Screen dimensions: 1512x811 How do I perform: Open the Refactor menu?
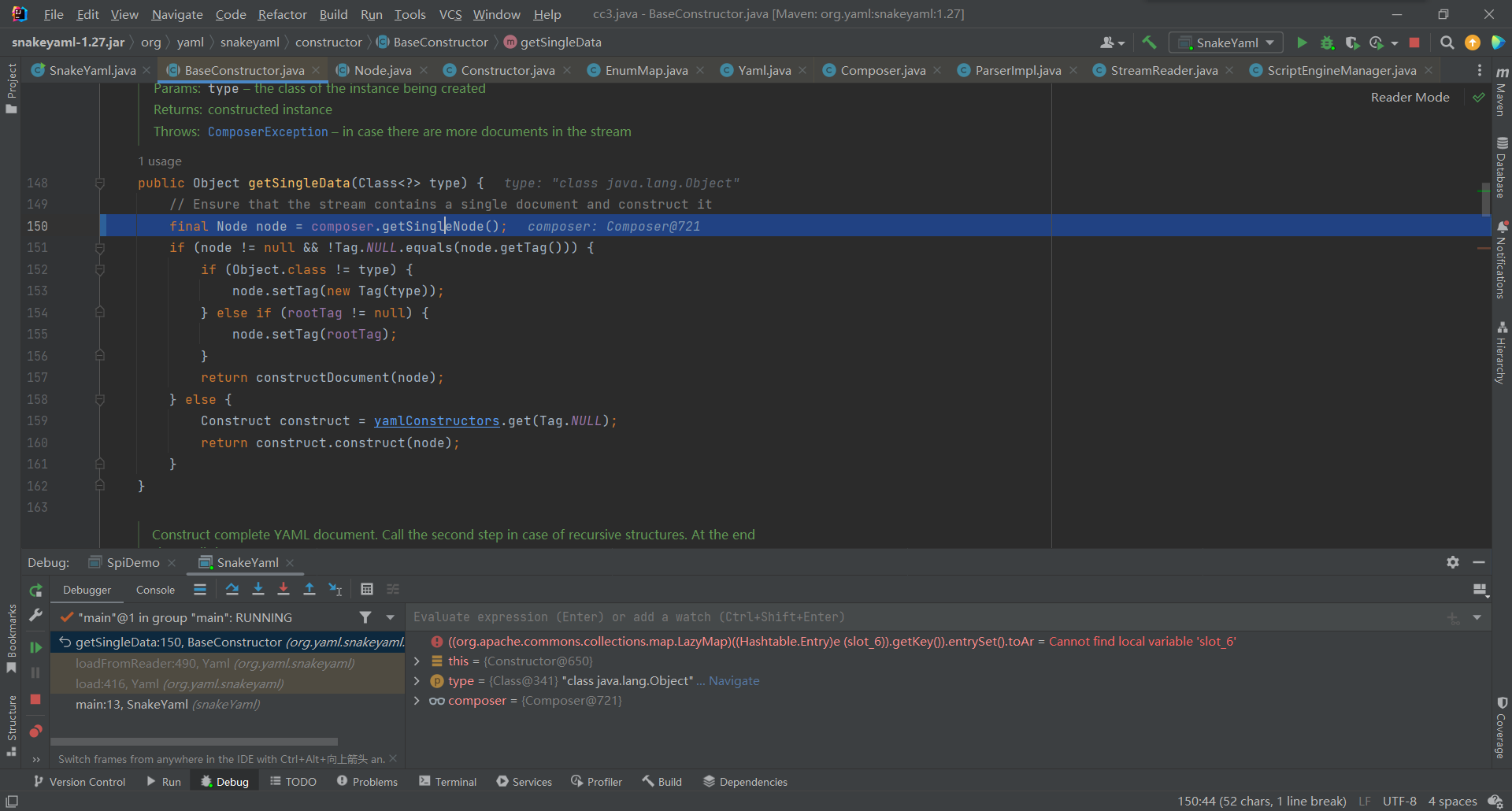click(282, 14)
